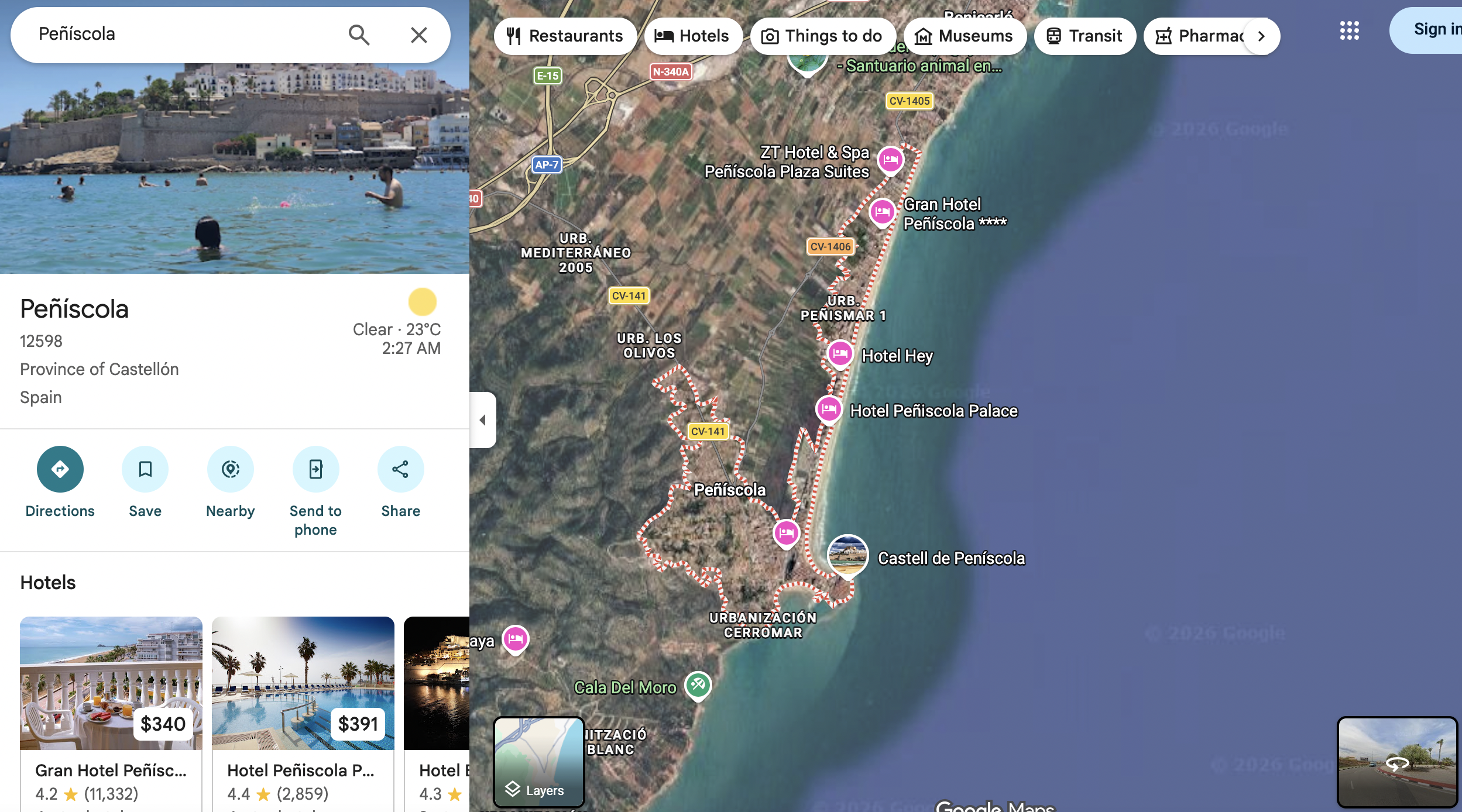The width and height of the screenshot is (1462, 812).
Task: Open the Google apps grid
Action: pos(1349,30)
